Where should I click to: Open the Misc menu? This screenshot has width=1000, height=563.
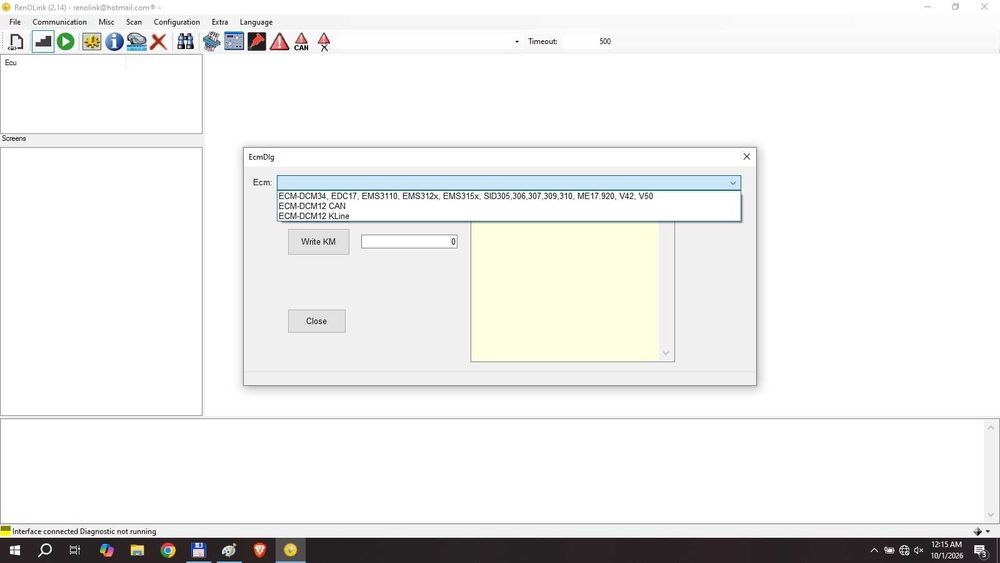(107, 22)
